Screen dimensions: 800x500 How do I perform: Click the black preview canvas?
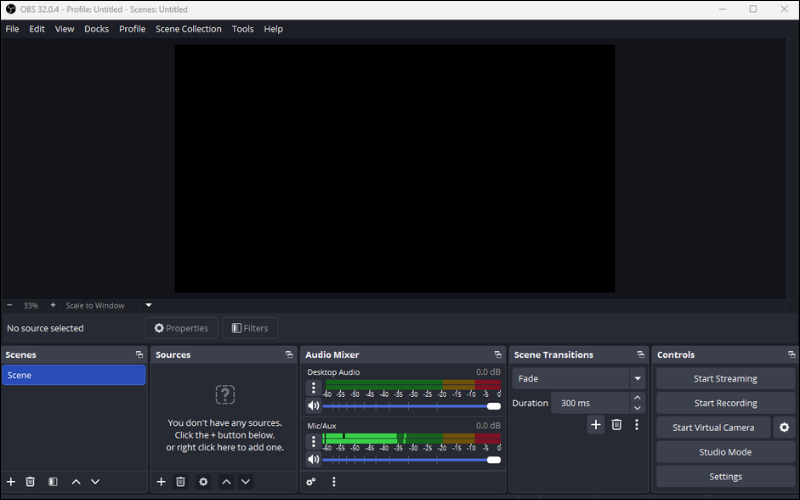(394, 168)
